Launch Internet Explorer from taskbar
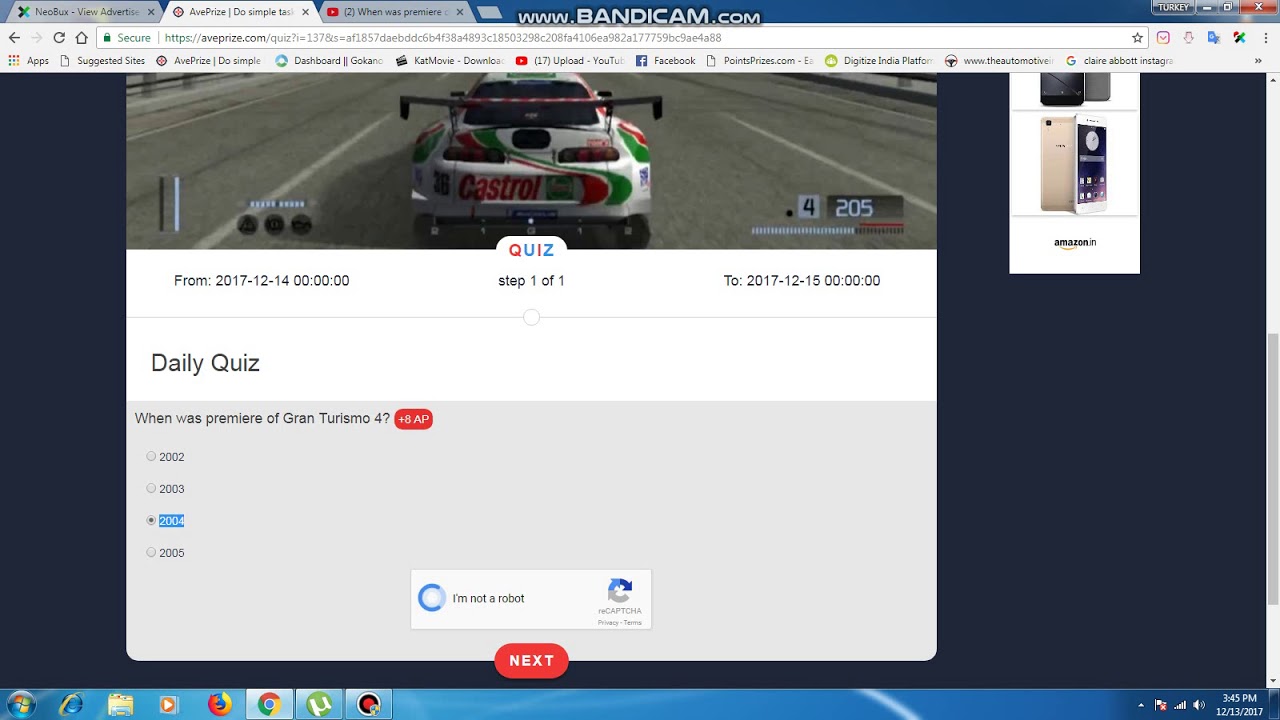The width and height of the screenshot is (1280, 720). [71, 704]
